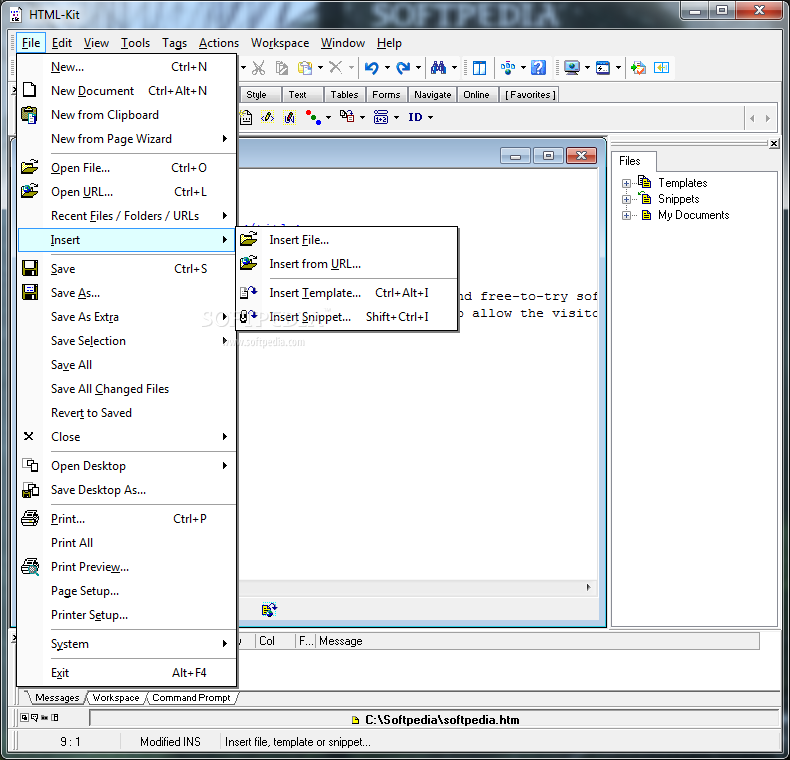Image resolution: width=790 pixels, height=760 pixels.
Task: Switch to the Navigate tab
Action: 432,95
